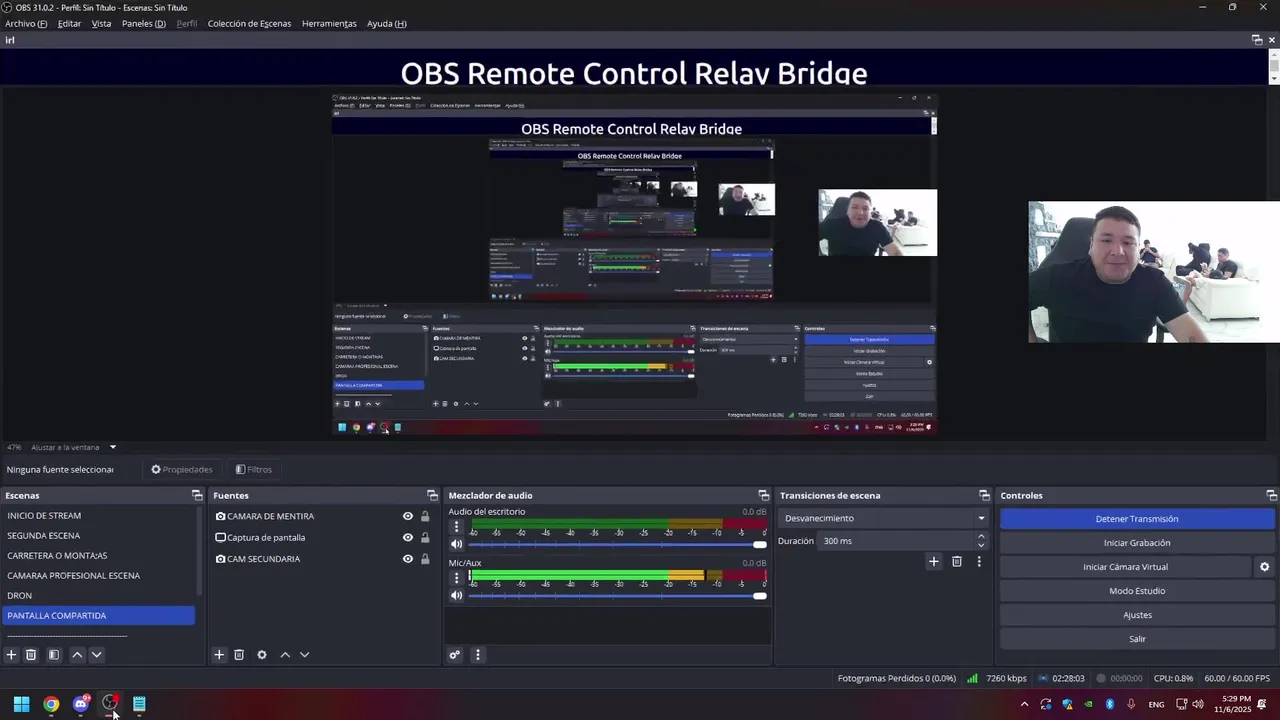Toggle visibility of Captura de pantalla source
This screenshot has width=1280, height=720.
(408, 538)
